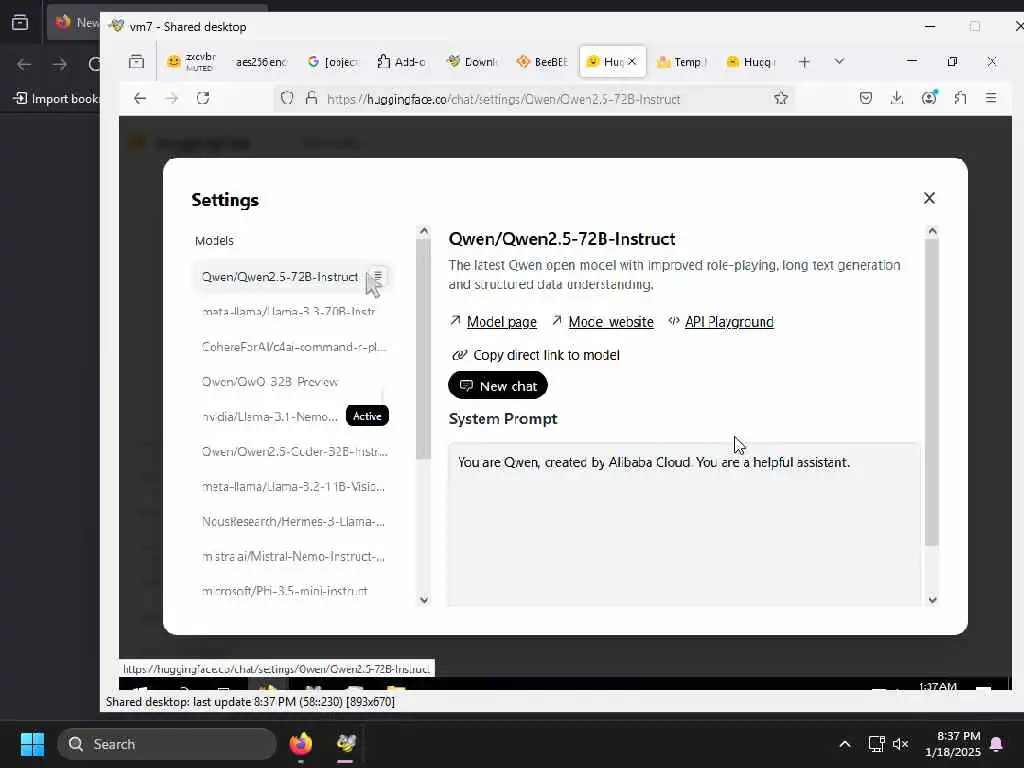Click down arrow of models list scrollbar
1024x768 pixels.
(423, 600)
